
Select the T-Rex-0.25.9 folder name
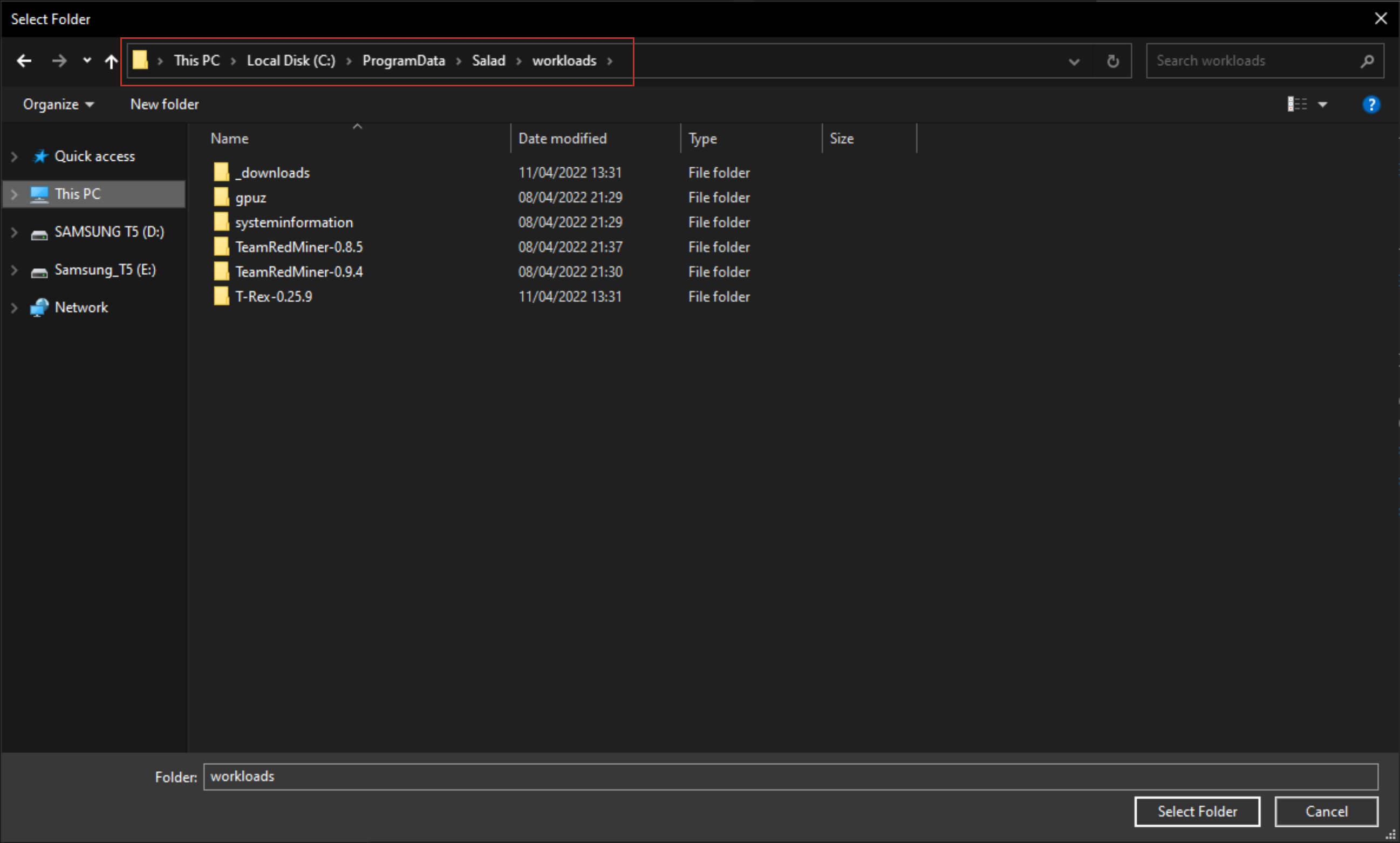tap(274, 296)
